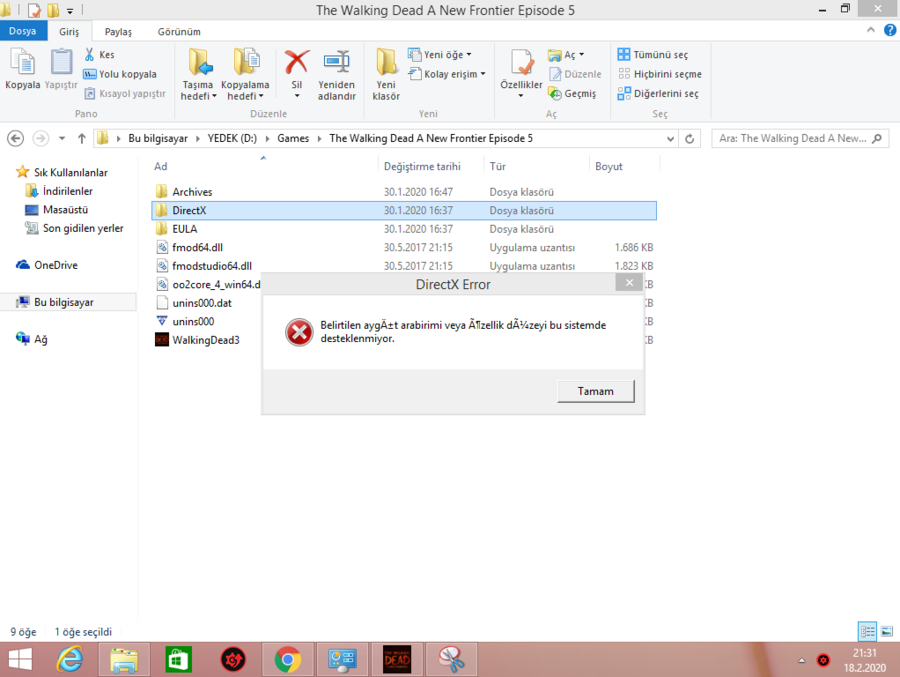Create a folder with Yeni klasör
Image resolution: width=900 pixels, height=677 pixels.
[x=386, y=75]
